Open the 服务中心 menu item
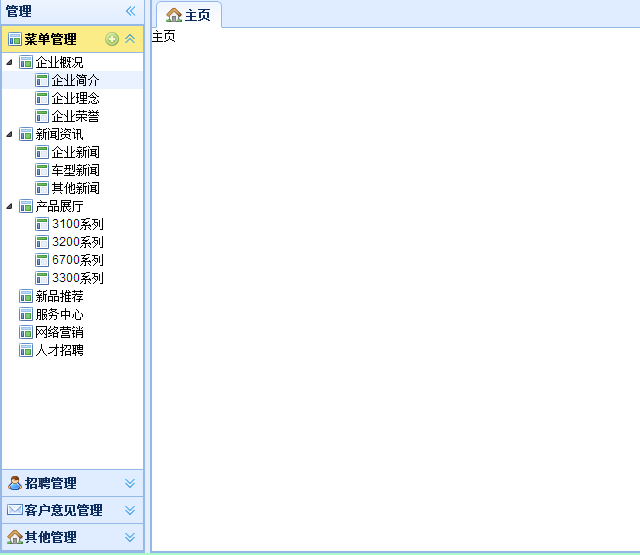The width and height of the screenshot is (640, 555). click(59, 314)
